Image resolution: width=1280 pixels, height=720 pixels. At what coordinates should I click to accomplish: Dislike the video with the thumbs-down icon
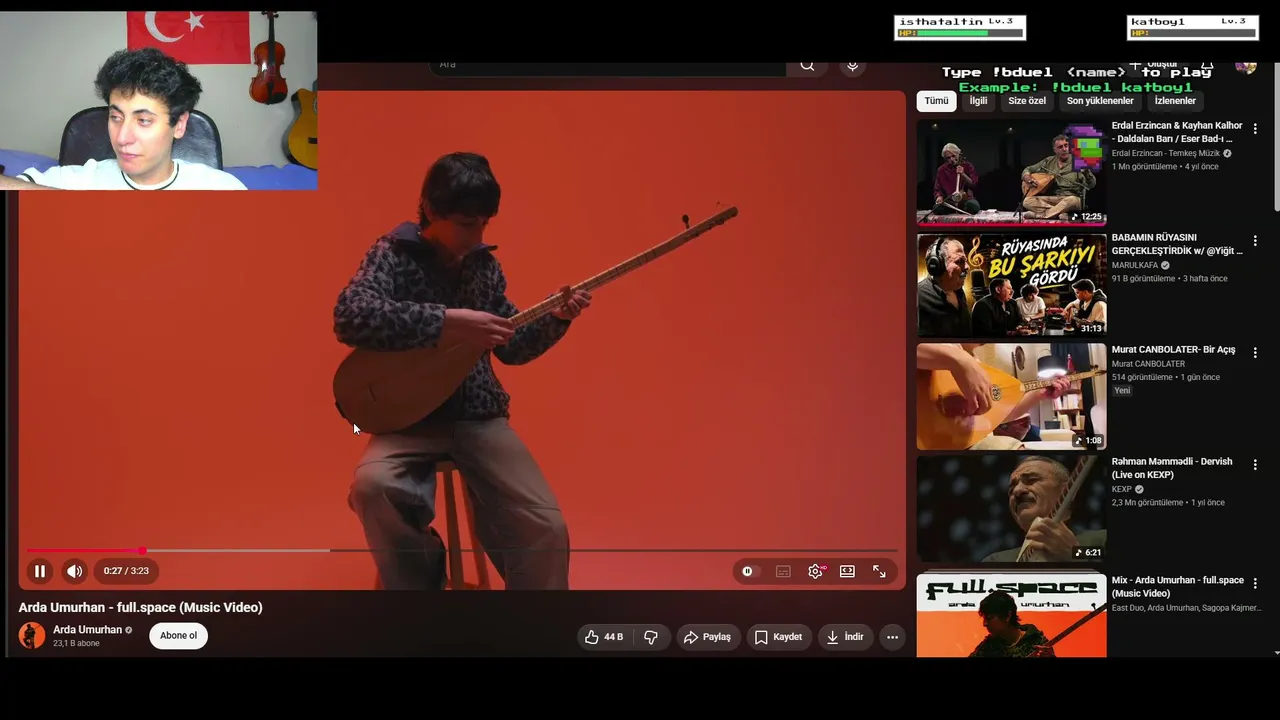[x=651, y=637]
